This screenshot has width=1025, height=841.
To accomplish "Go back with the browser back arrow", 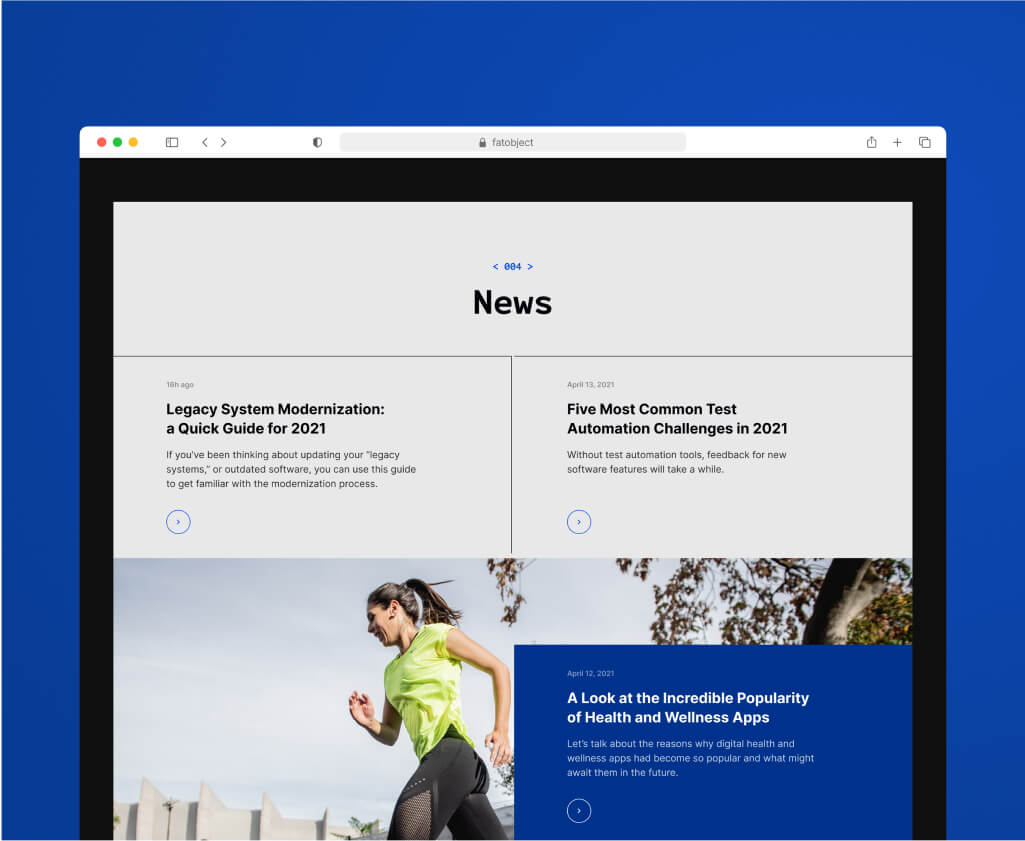I will click(205, 142).
